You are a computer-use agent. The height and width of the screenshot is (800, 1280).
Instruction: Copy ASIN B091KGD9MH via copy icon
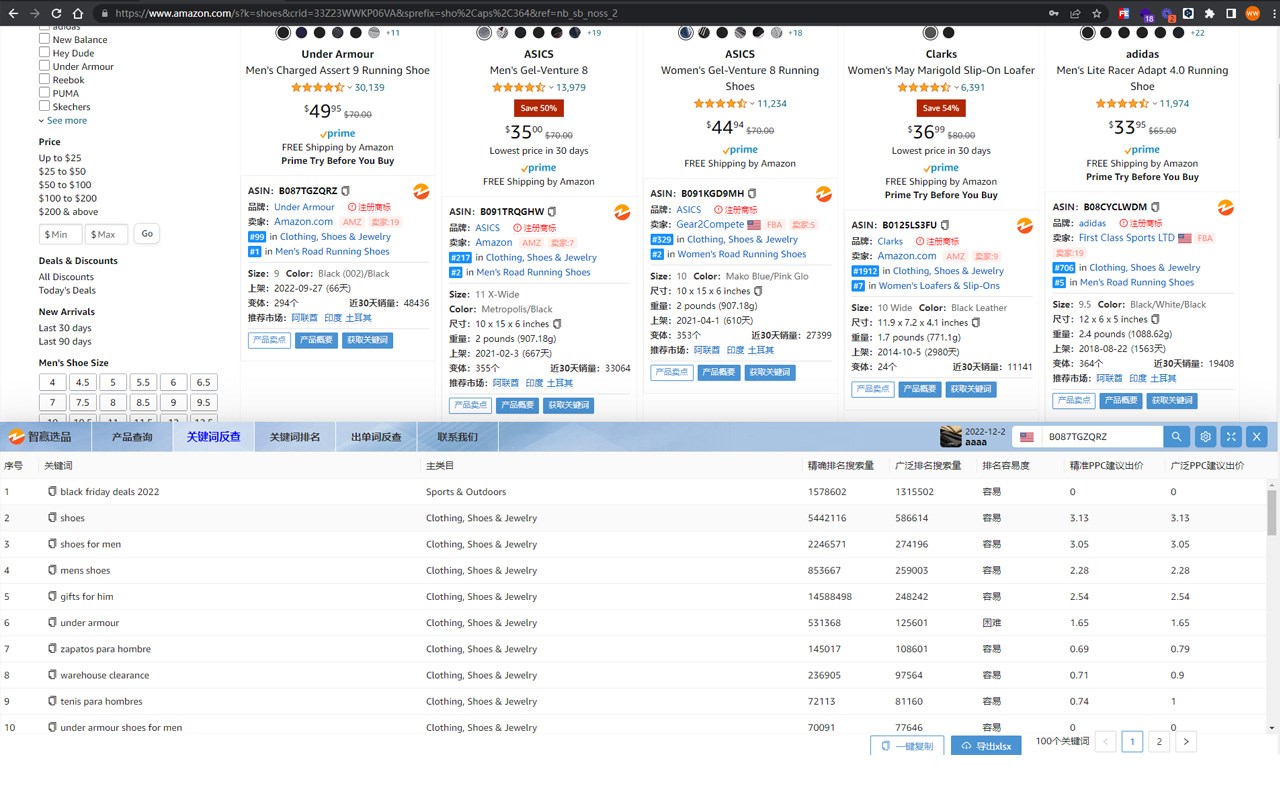coord(752,194)
